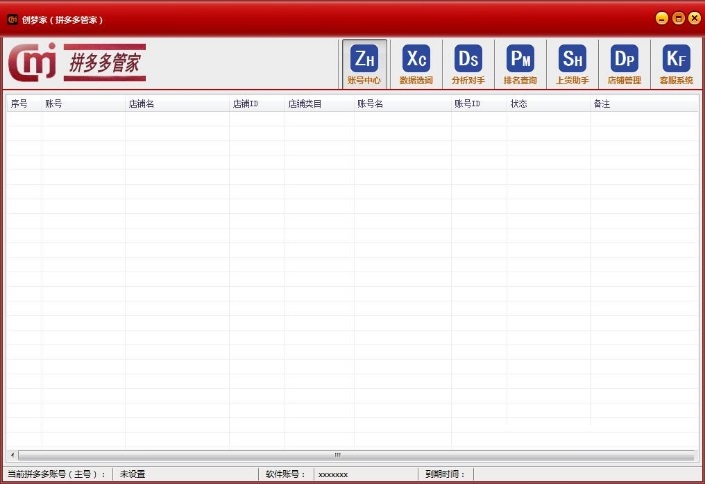Click the 软件账号 value xxxxxxxx
This screenshot has width=705, height=484.
[333, 475]
